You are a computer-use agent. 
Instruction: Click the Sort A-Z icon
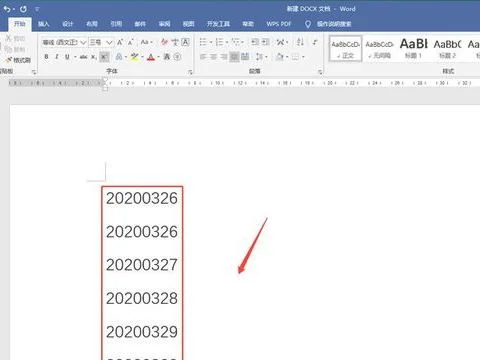pyautogui.click(x=300, y=42)
